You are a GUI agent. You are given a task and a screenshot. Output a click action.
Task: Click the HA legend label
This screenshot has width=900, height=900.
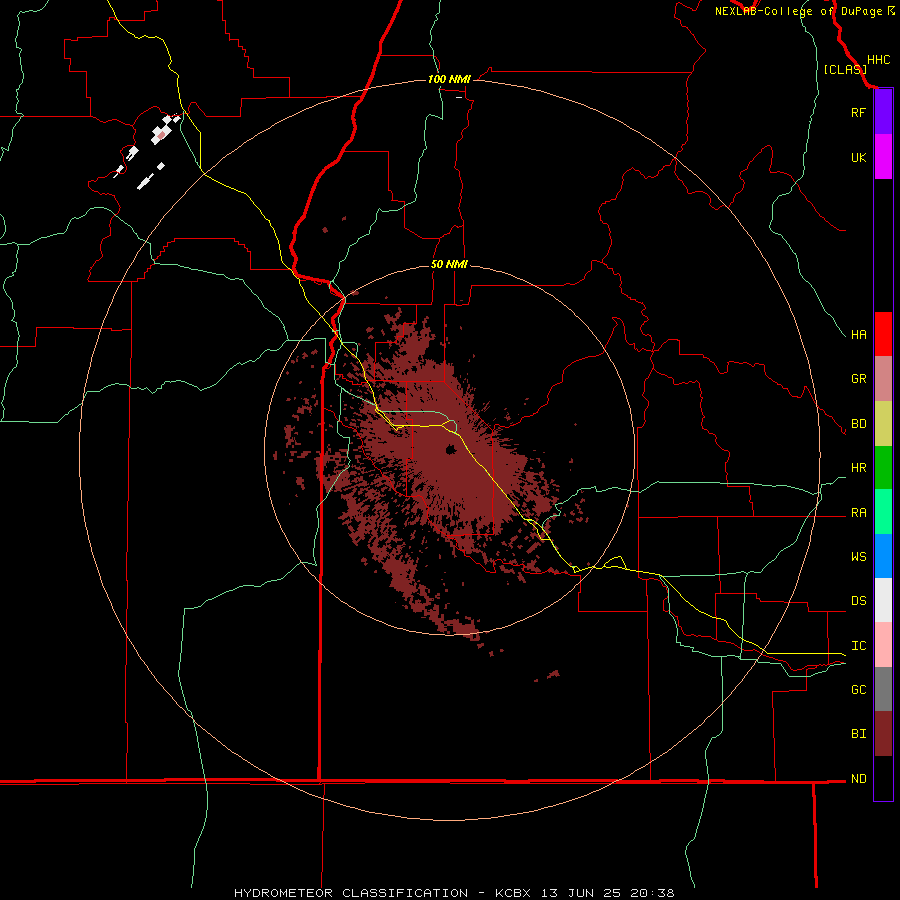[858, 334]
